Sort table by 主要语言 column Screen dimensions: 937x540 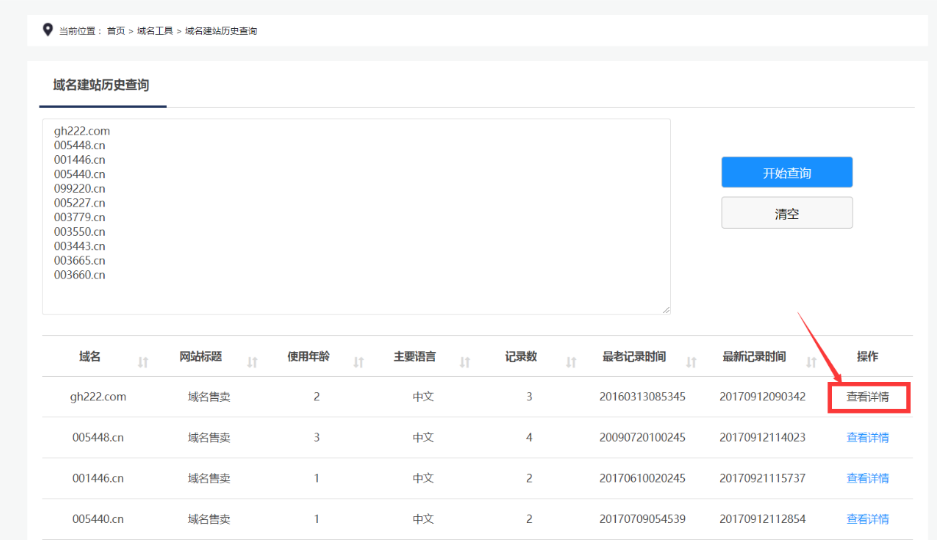(465, 362)
